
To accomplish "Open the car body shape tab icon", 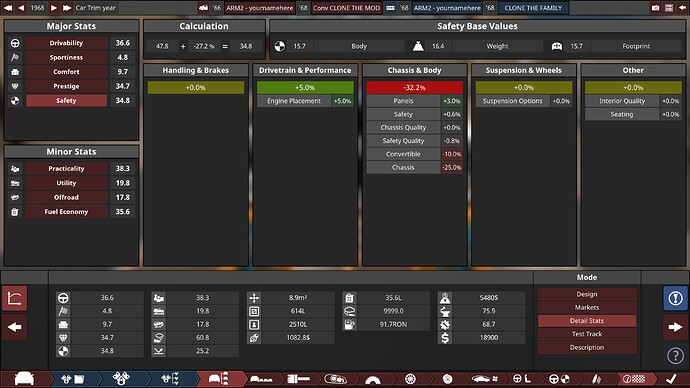I will [261, 379].
